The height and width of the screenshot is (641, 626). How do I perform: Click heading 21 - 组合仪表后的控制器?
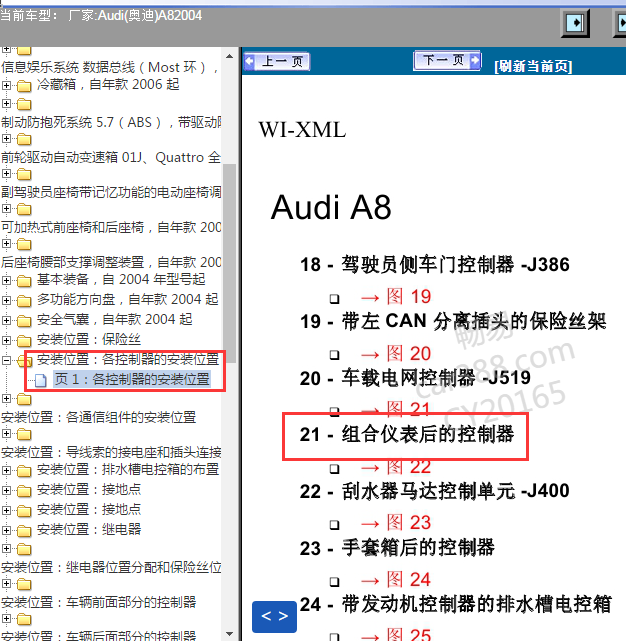point(407,434)
